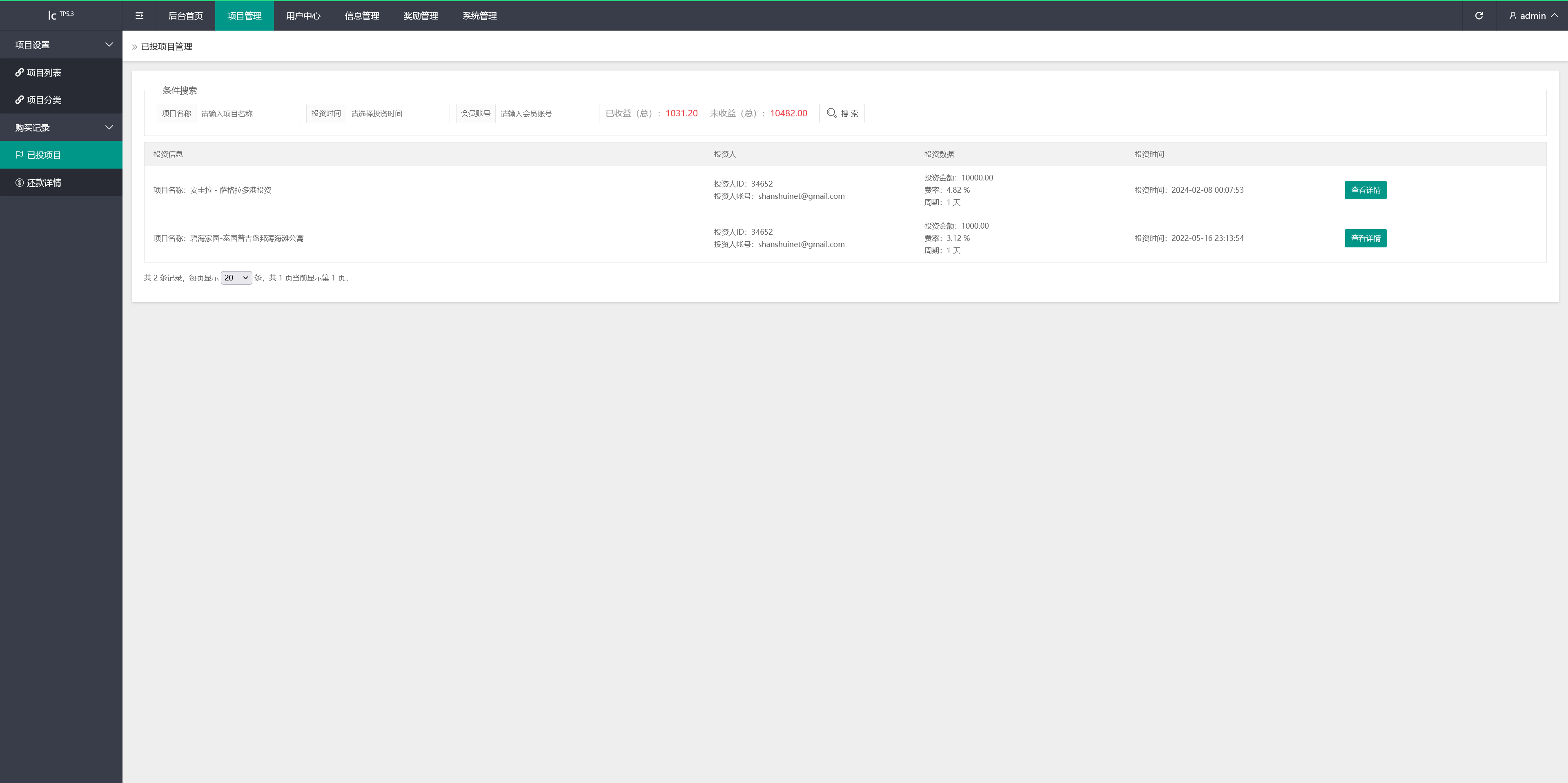1568x783 pixels.
Task: Open 项目列表 from the sidebar
Action: [x=44, y=72]
